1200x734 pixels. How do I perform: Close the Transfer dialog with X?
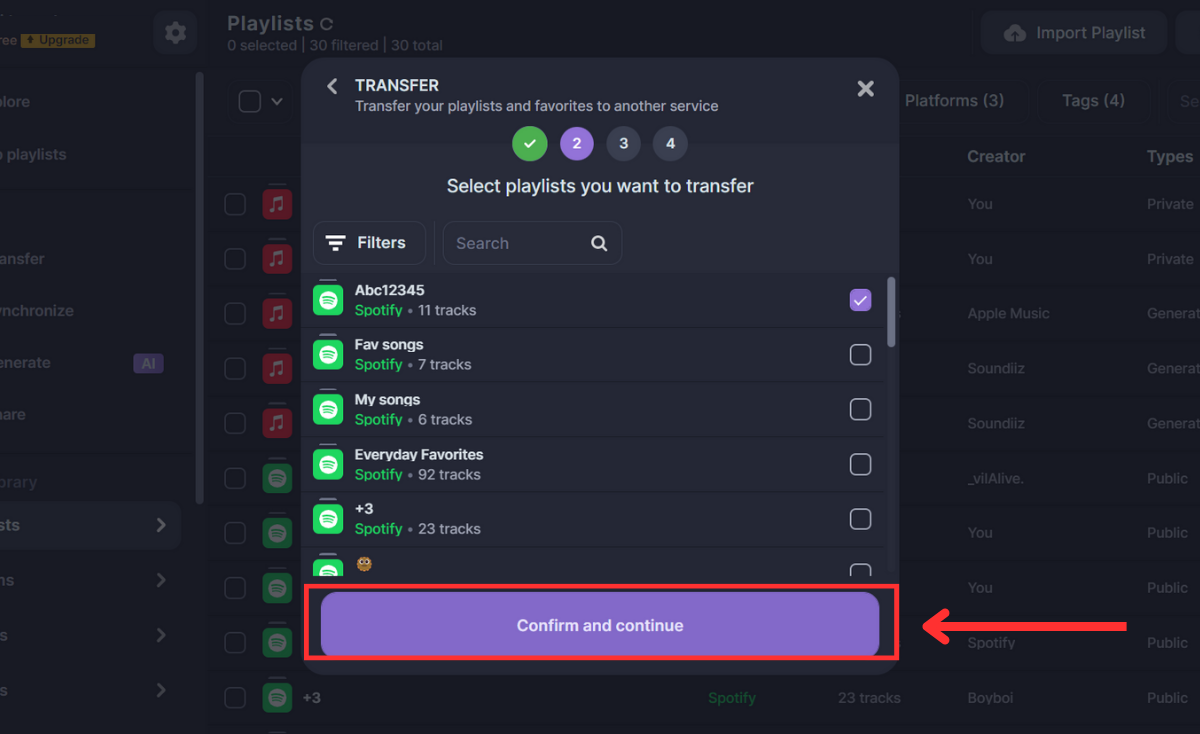(865, 89)
